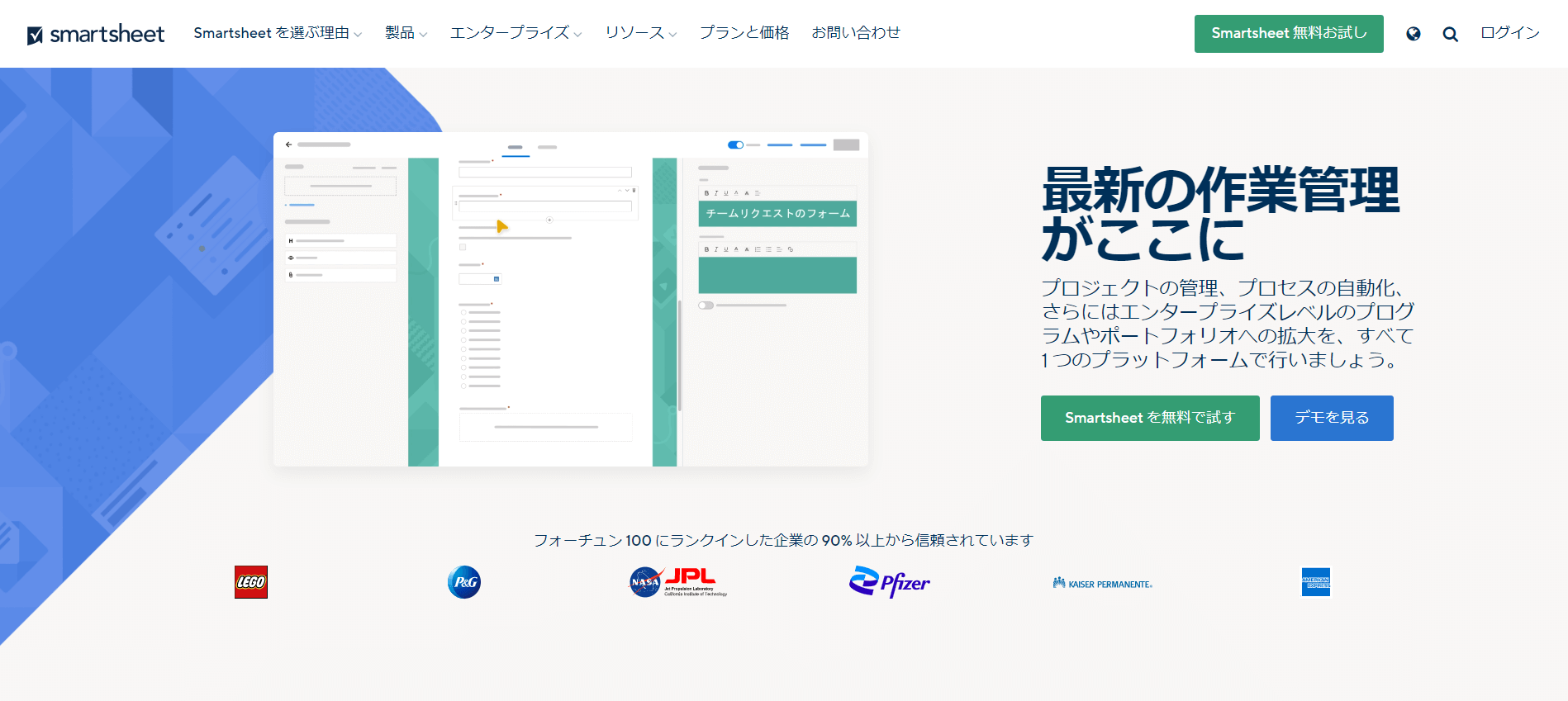Click the American Express logo
Viewport: 1568px width, 701px height.
[1316, 582]
